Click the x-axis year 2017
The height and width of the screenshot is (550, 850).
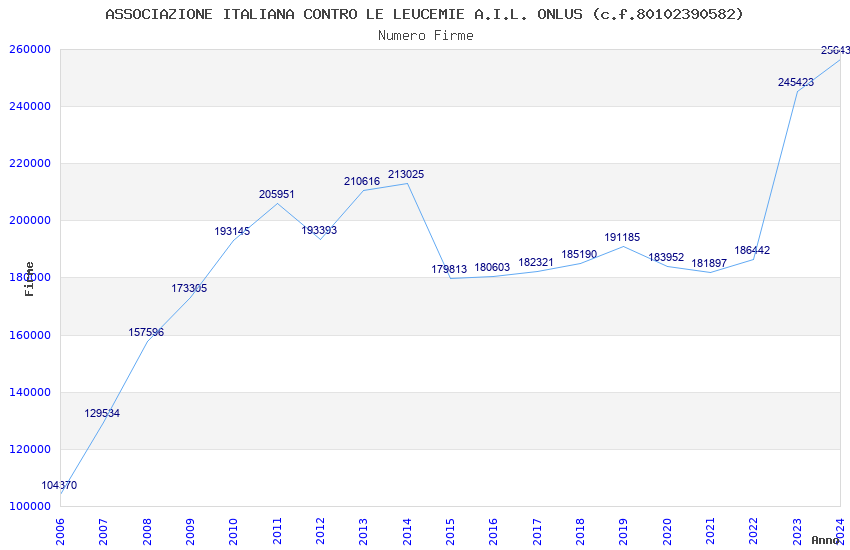pos(537,532)
